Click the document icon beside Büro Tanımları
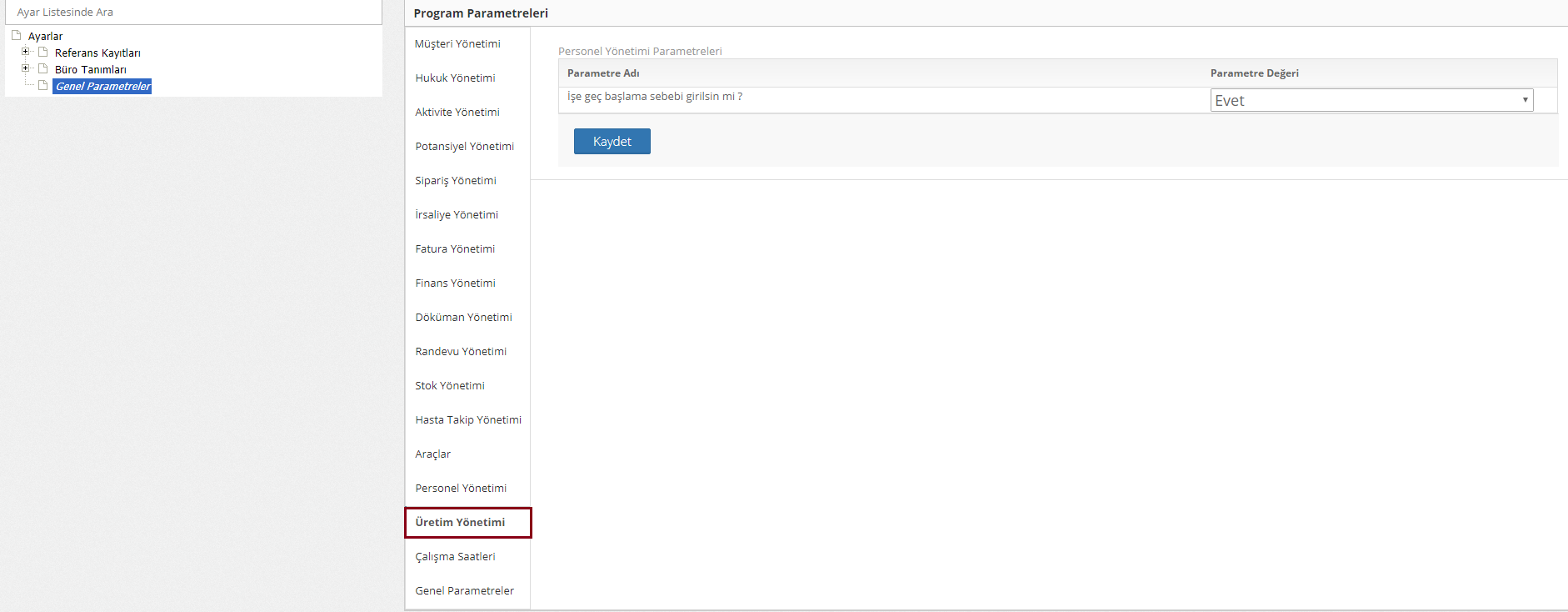The image size is (1568, 612). (x=42, y=68)
